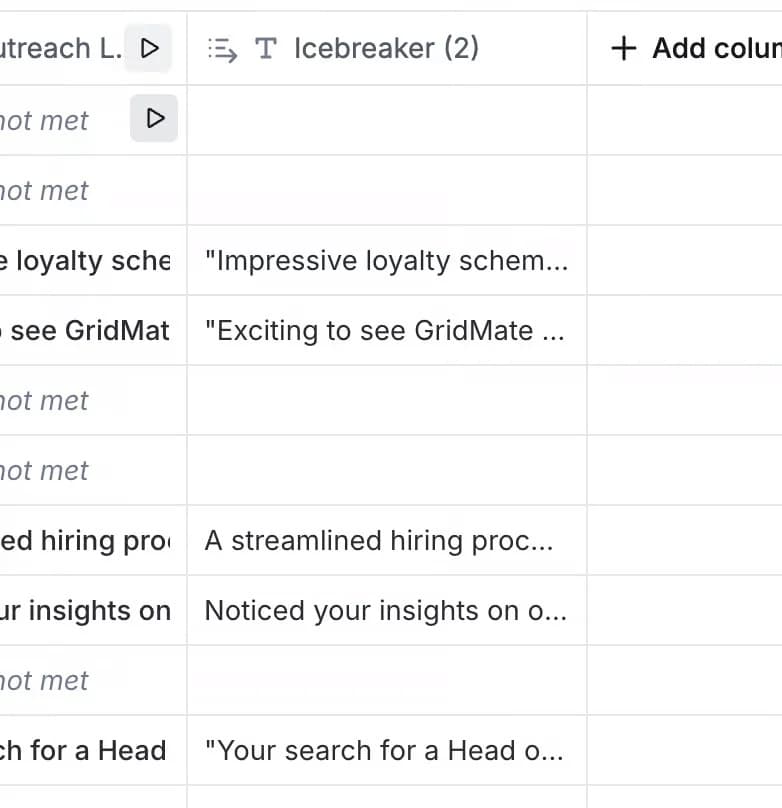Select the second row's not met cell
Screen dimensions: 782x808
pyautogui.click(x=93, y=190)
